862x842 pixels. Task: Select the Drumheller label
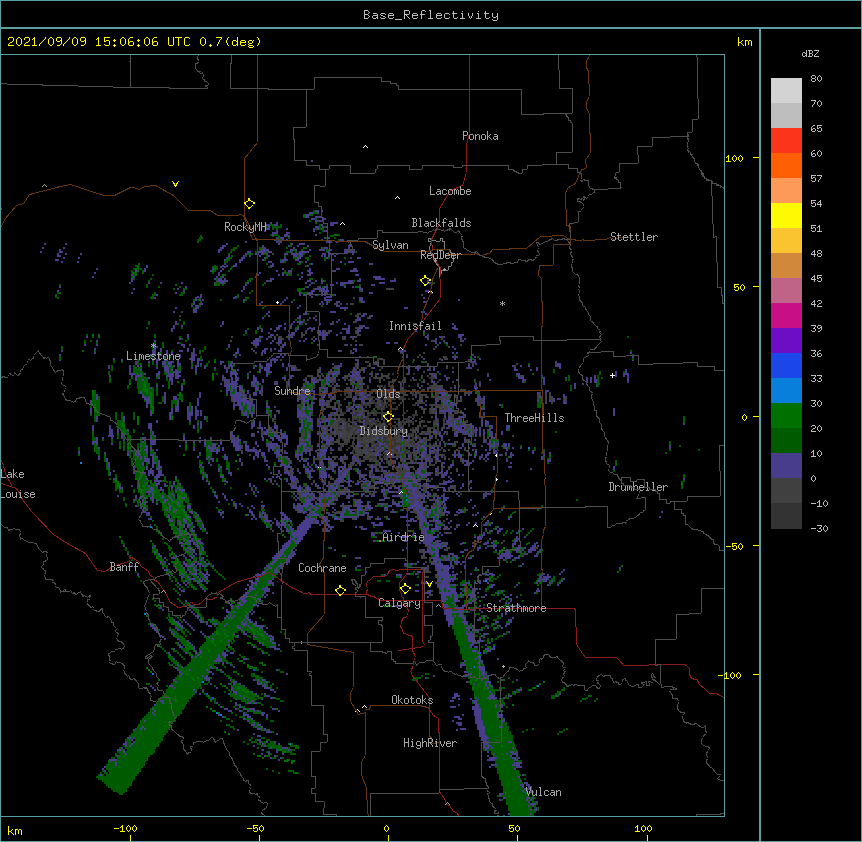638,487
